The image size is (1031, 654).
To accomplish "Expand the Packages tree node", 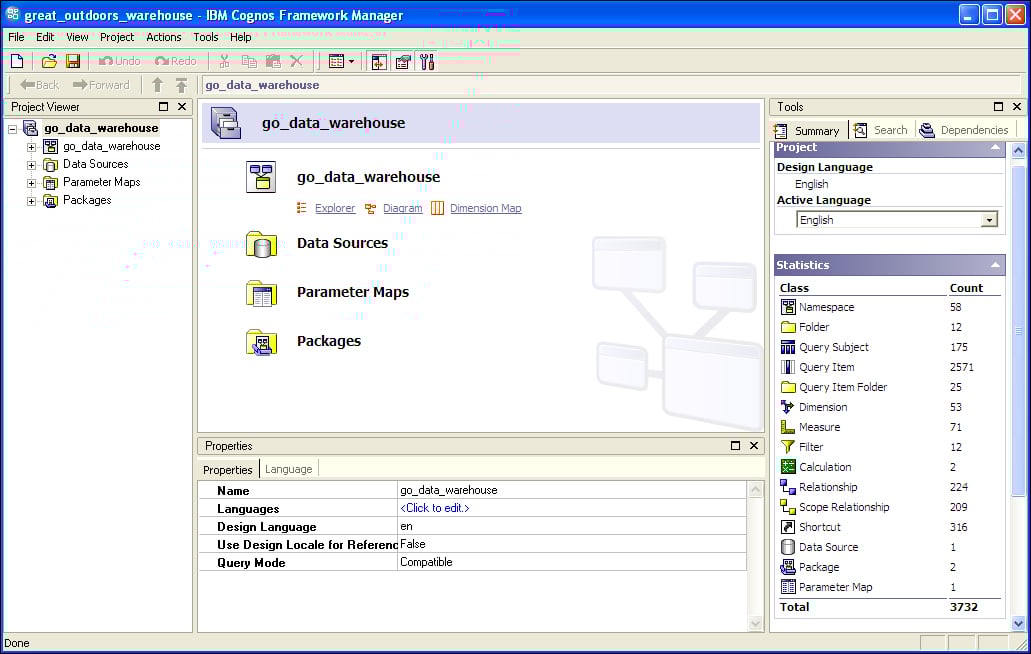I will [31, 201].
